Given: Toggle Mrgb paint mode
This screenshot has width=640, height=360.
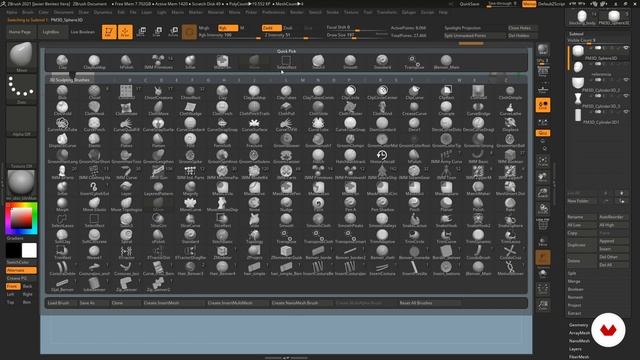Looking at the screenshot, I should pyautogui.click(x=204, y=28).
